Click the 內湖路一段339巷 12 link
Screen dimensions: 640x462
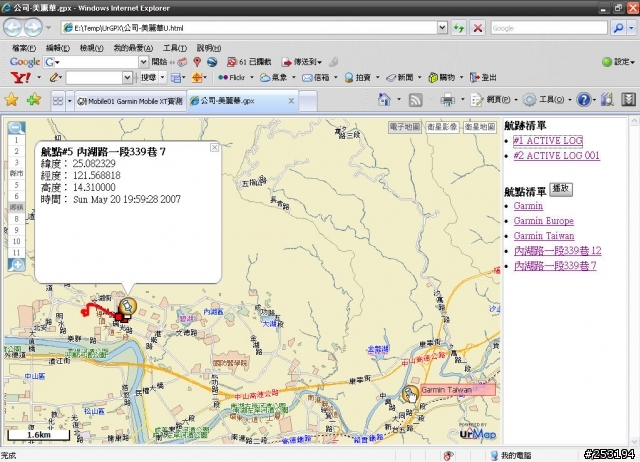click(x=558, y=251)
